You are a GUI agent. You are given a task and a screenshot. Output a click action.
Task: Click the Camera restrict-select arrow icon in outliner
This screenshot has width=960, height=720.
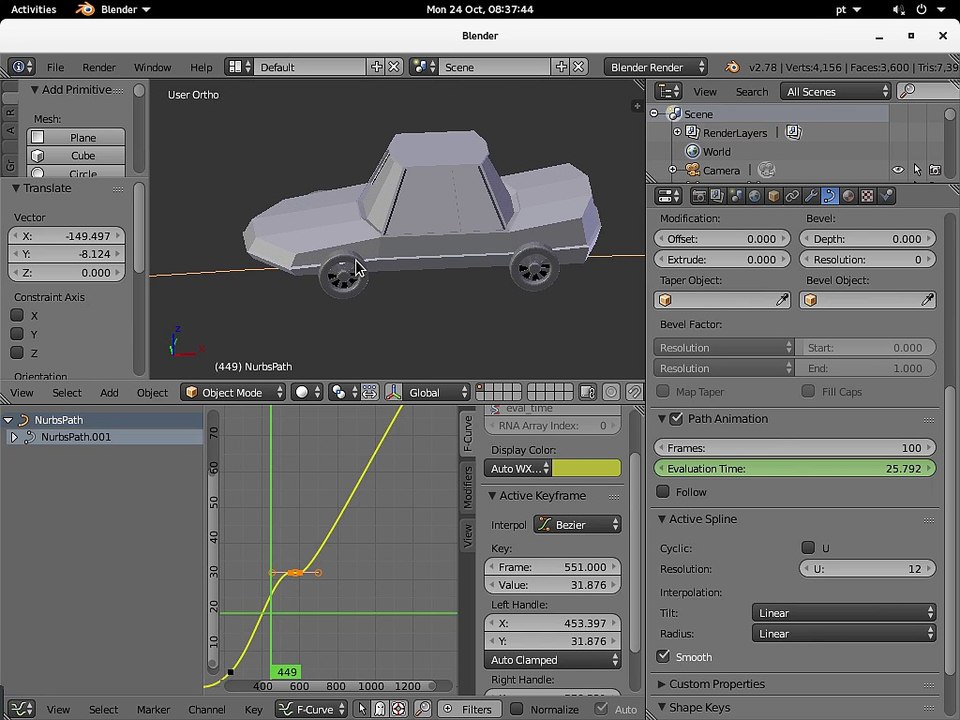[917, 170]
